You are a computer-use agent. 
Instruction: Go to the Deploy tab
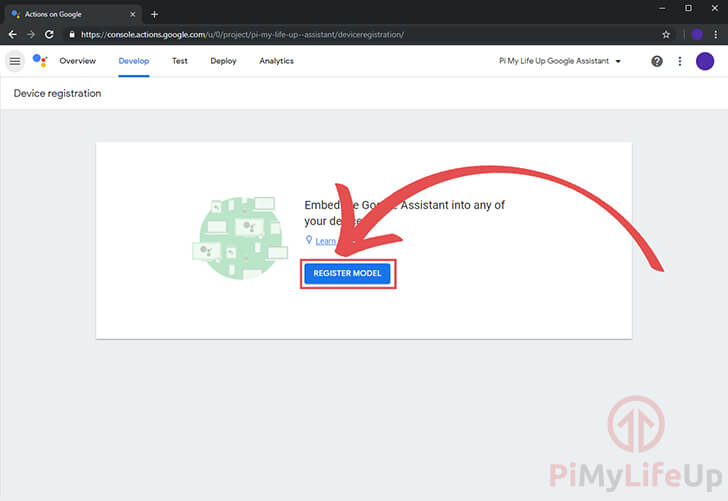click(223, 61)
